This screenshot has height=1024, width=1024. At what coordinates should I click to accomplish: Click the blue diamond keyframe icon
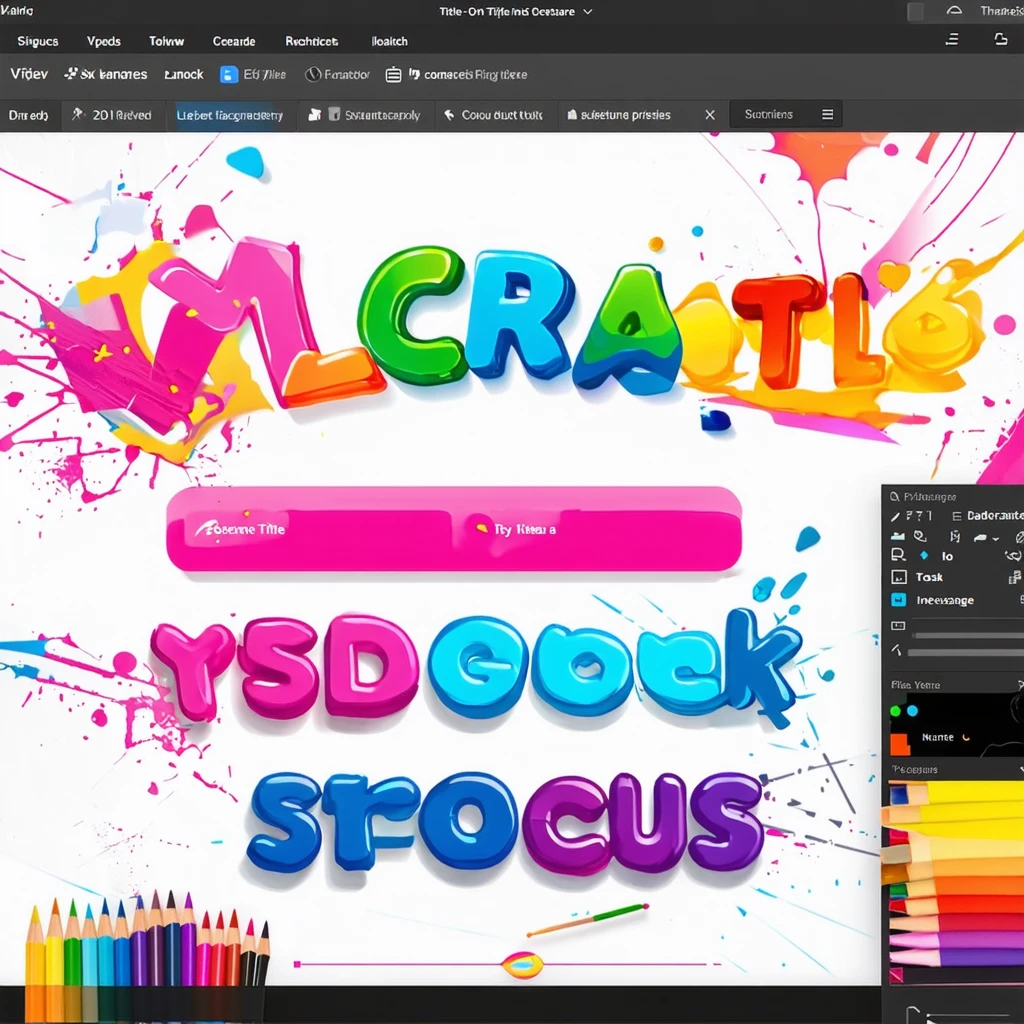[x=924, y=555]
